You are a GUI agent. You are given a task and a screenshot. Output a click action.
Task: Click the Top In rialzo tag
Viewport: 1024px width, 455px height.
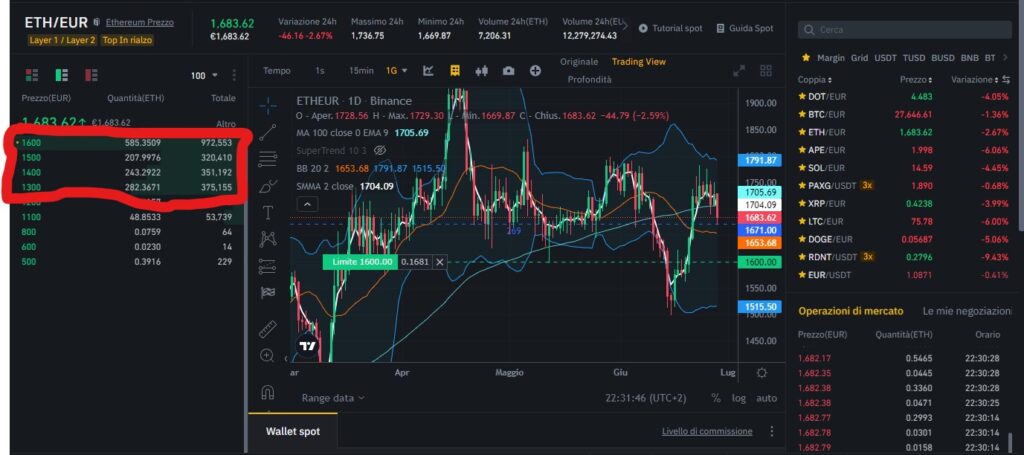[127, 40]
